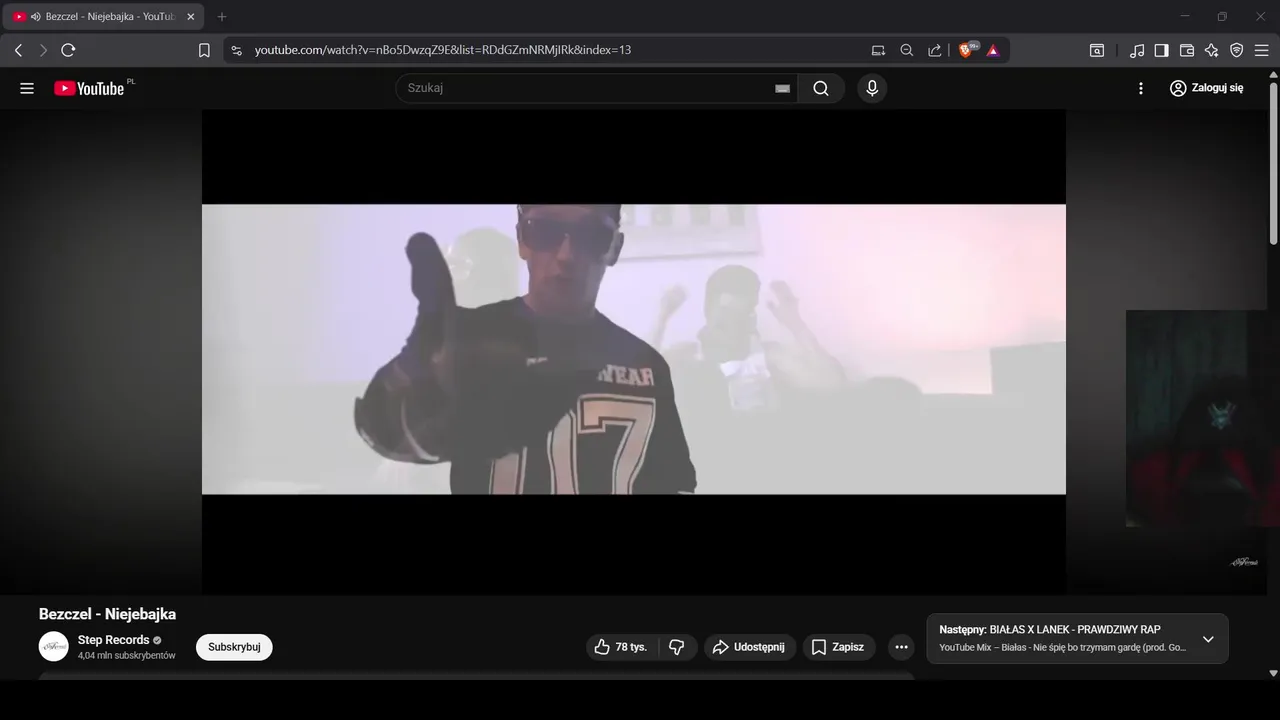Toggle the browser sidebar panel
The image size is (1280, 720).
pos(1161,50)
